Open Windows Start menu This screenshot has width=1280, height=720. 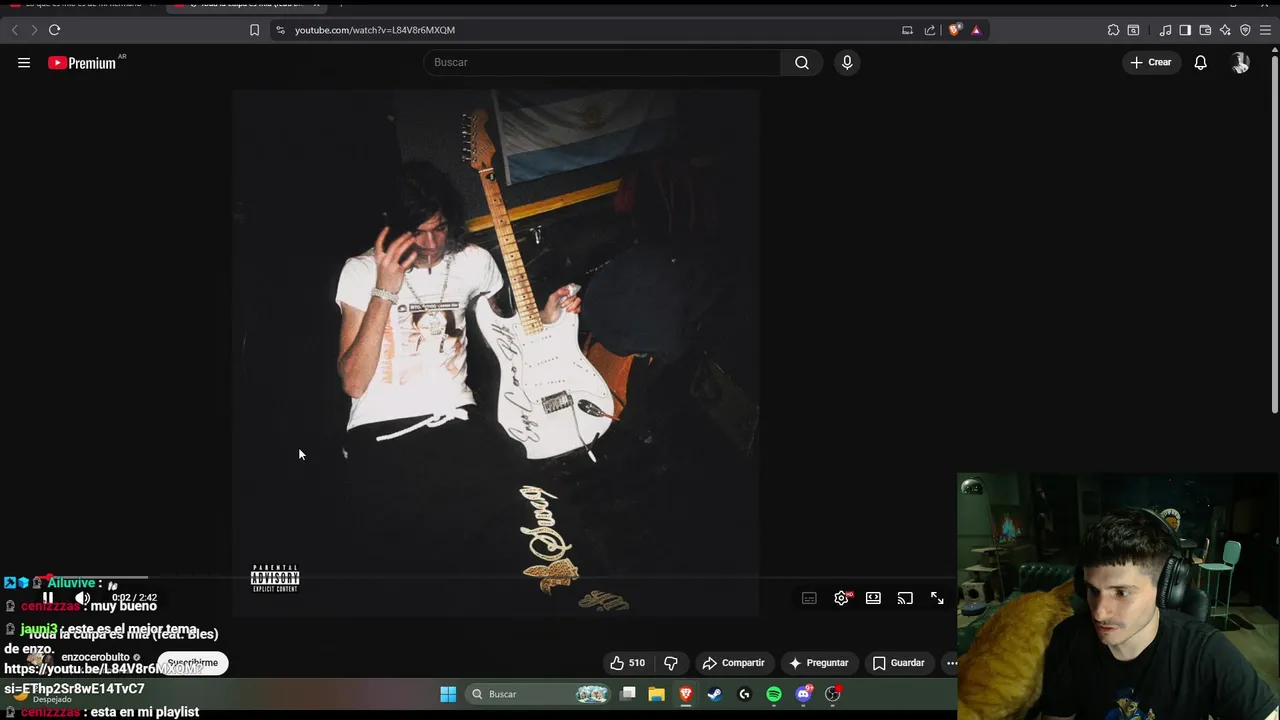pyautogui.click(x=448, y=694)
